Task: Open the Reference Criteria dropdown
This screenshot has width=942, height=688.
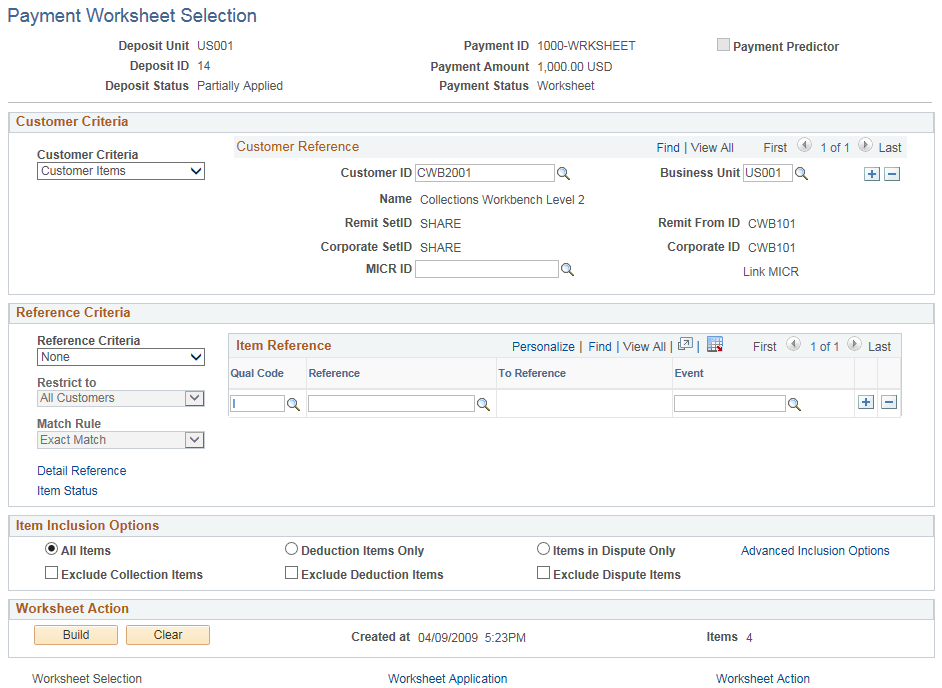Action: click(120, 357)
